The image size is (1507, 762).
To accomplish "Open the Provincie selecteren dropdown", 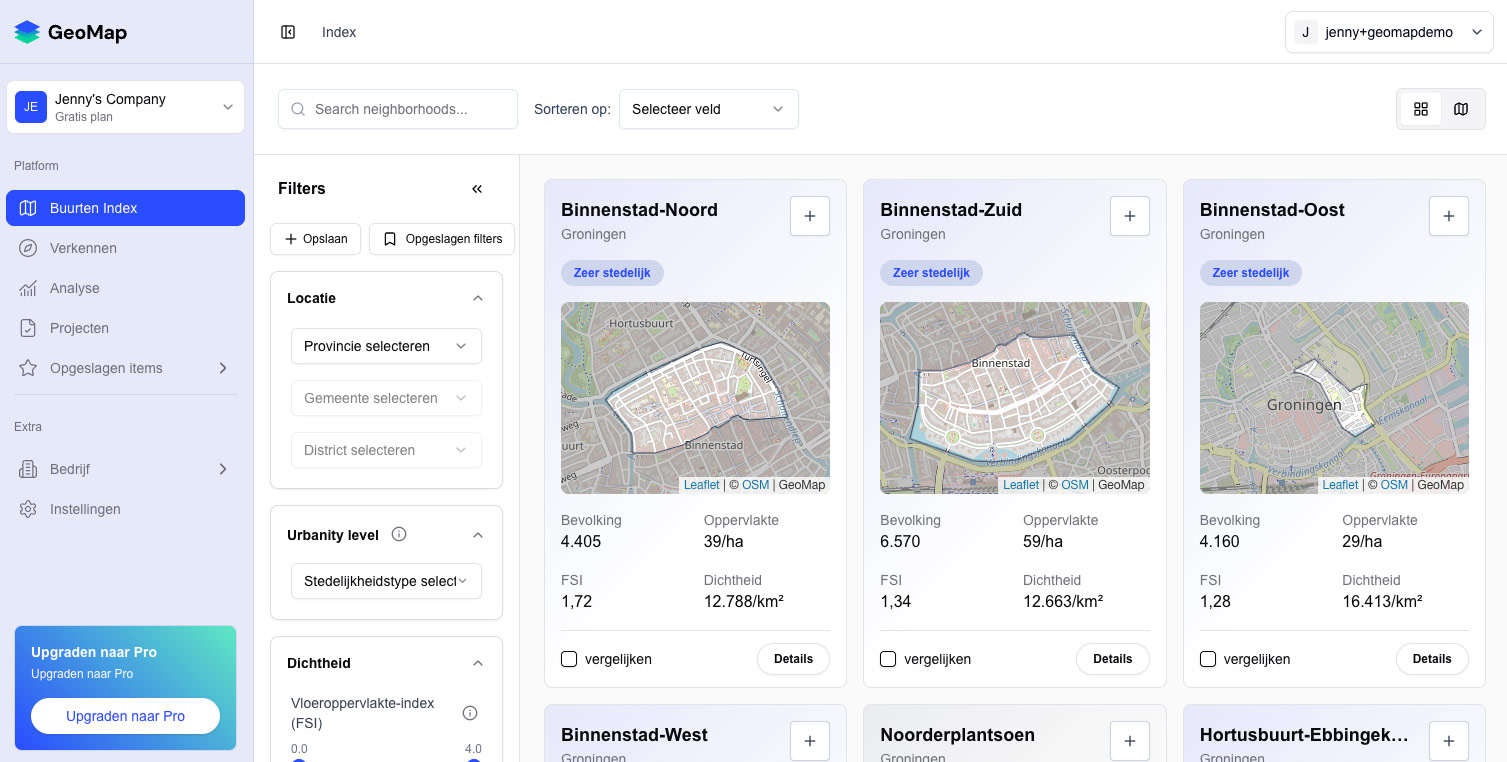I will coord(386,346).
